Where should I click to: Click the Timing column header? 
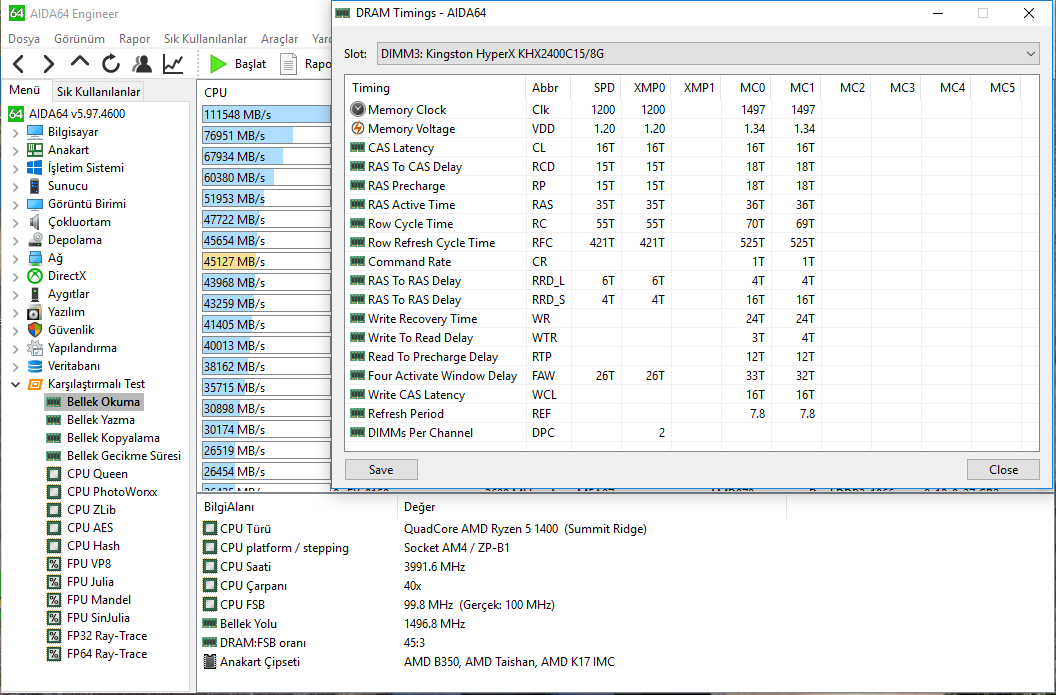[436, 88]
